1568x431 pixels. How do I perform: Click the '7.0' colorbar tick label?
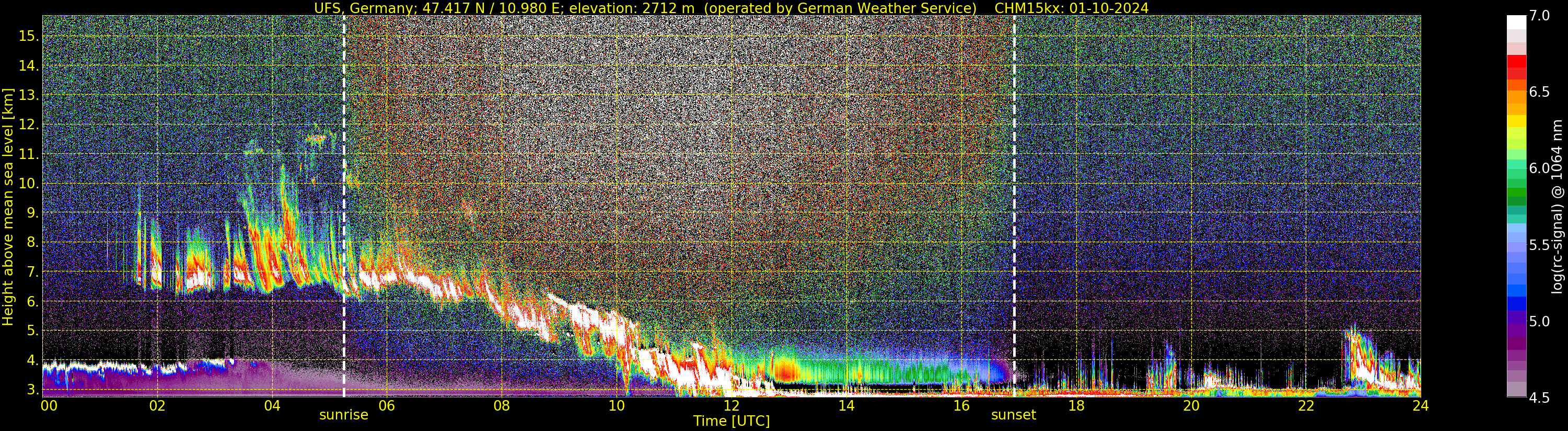click(1539, 16)
